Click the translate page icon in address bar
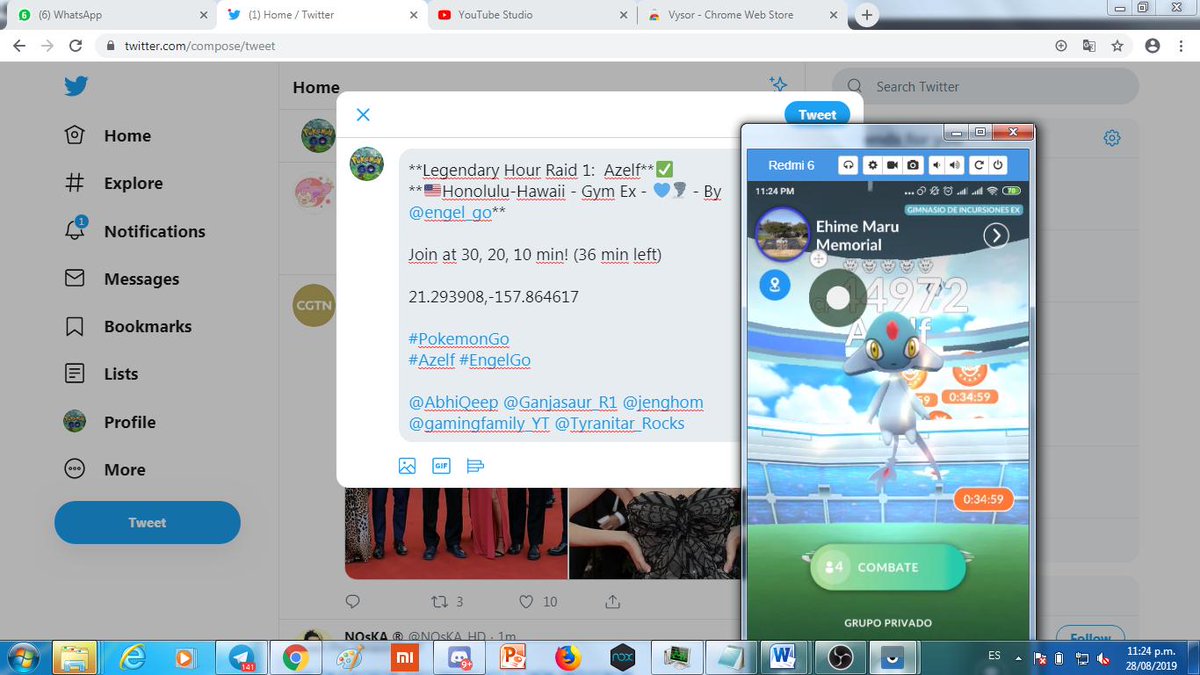 point(1089,46)
